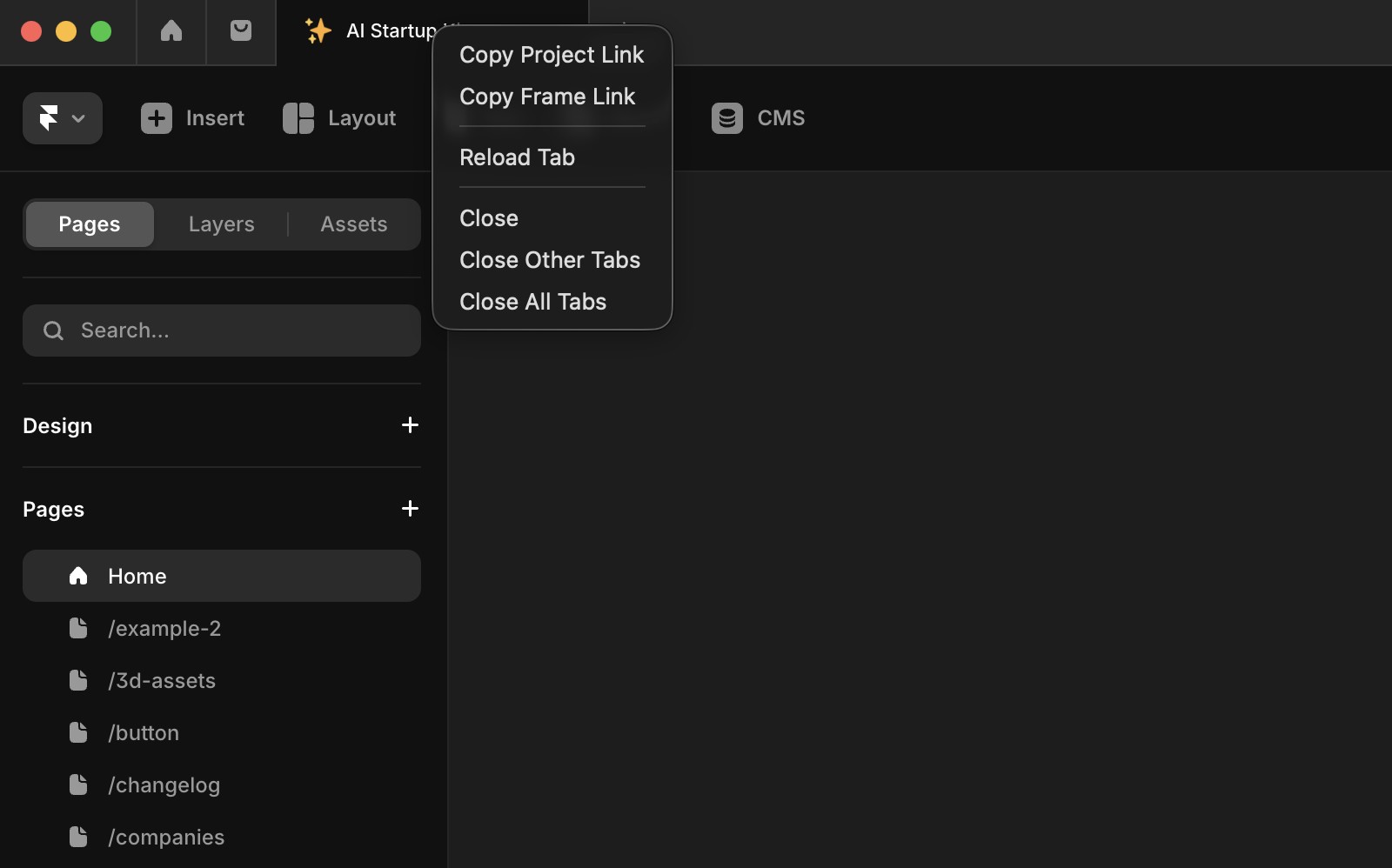The width and height of the screenshot is (1392, 868).
Task: Click the sparkle icon on AI Startup tab
Action: (318, 31)
